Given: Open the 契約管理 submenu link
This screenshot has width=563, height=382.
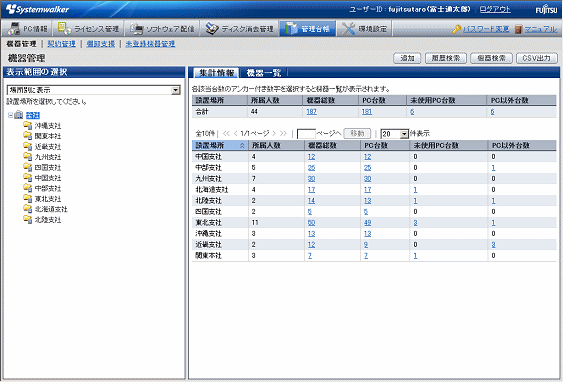Looking at the screenshot, I should pos(61,44).
